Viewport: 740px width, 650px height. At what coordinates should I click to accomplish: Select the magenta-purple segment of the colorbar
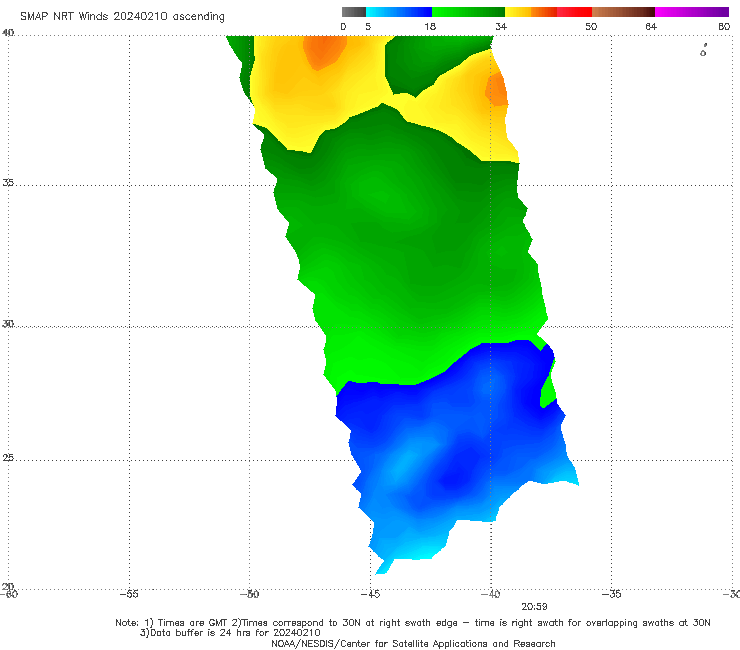[692, 12]
